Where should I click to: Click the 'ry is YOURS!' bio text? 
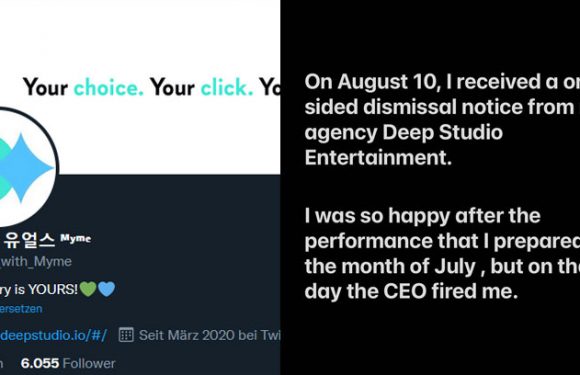pyautogui.click(x=39, y=289)
